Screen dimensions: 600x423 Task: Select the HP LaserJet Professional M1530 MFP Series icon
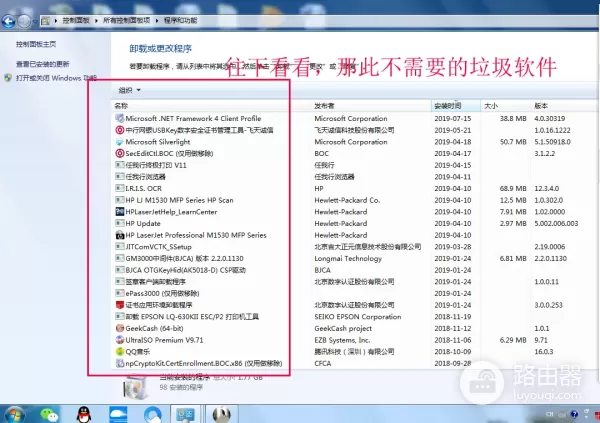click(x=120, y=235)
